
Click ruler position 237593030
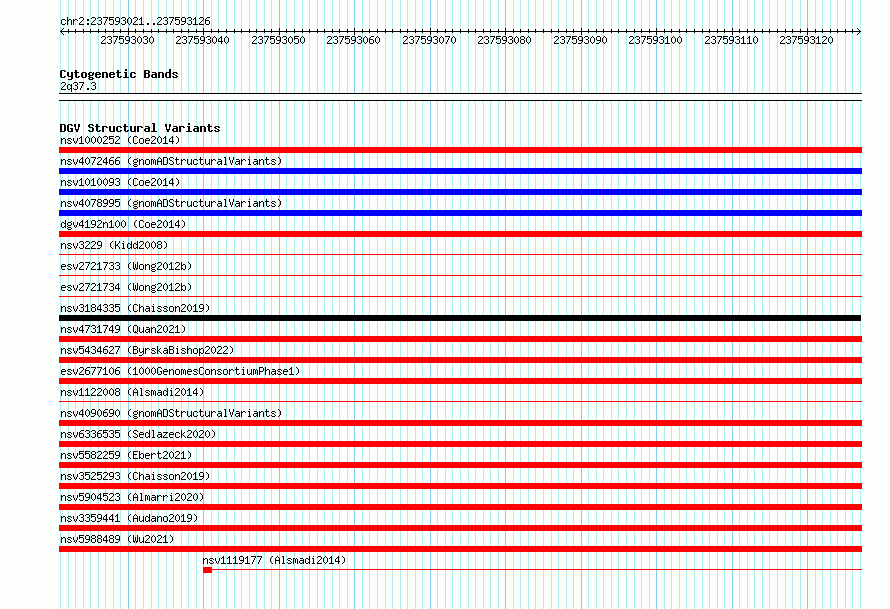click(x=127, y=40)
